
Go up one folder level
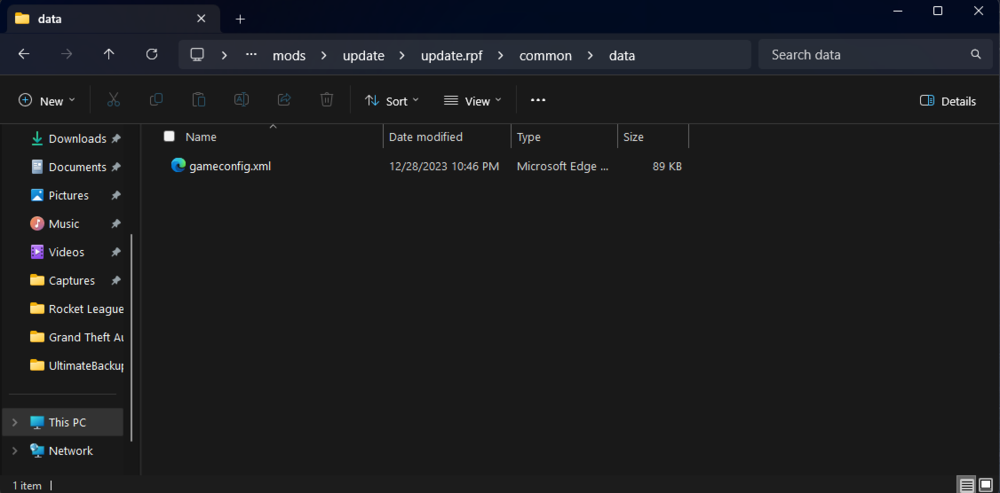point(109,55)
